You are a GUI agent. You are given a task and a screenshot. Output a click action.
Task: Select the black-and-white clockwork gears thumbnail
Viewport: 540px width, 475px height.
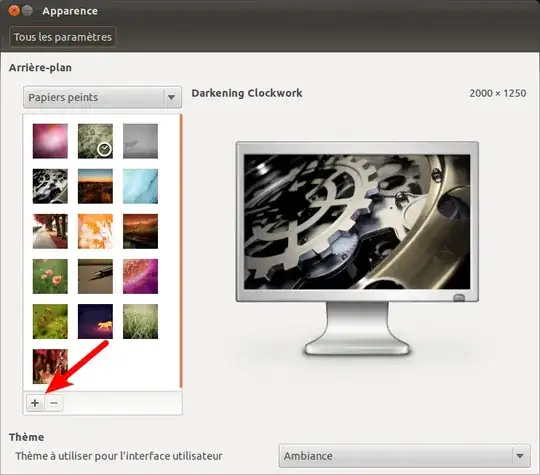50,186
